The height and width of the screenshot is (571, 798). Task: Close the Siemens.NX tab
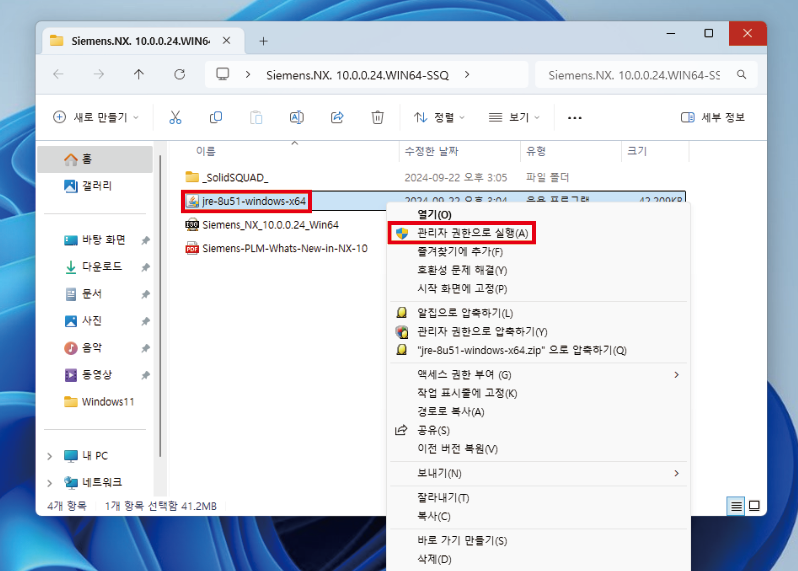(226, 41)
